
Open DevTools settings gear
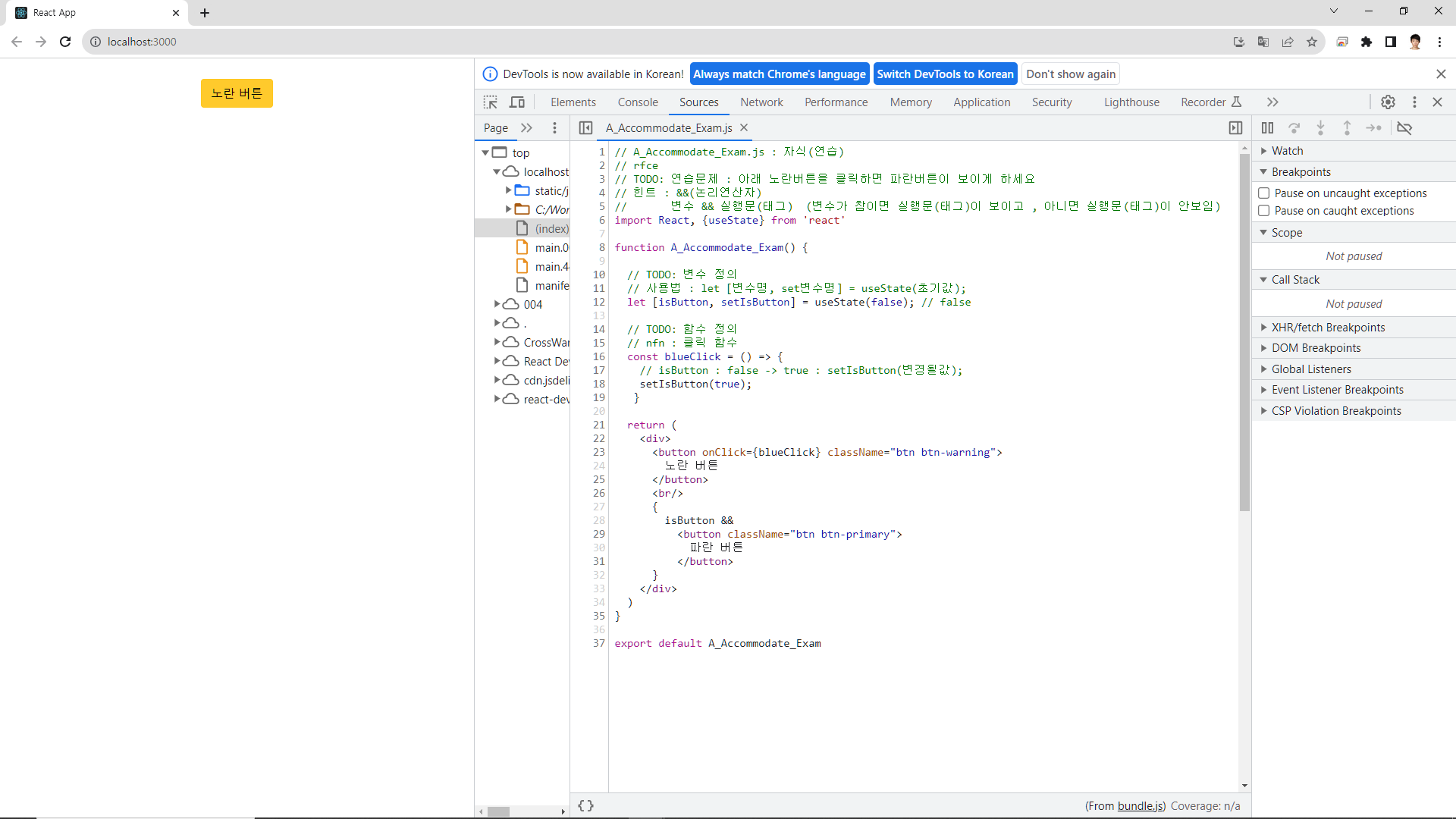click(x=1388, y=102)
